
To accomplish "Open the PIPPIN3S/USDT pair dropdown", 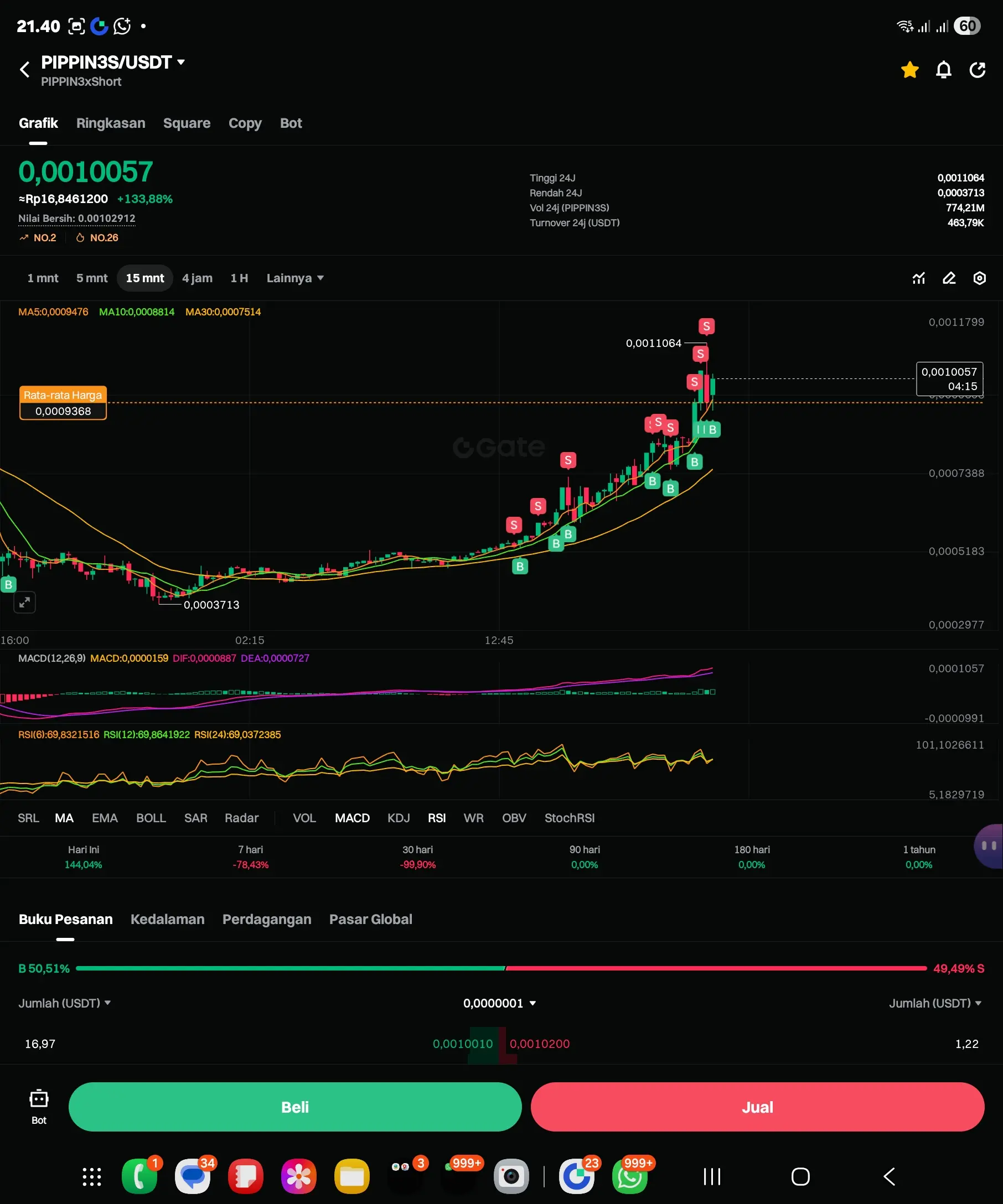I will tap(113, 62).
